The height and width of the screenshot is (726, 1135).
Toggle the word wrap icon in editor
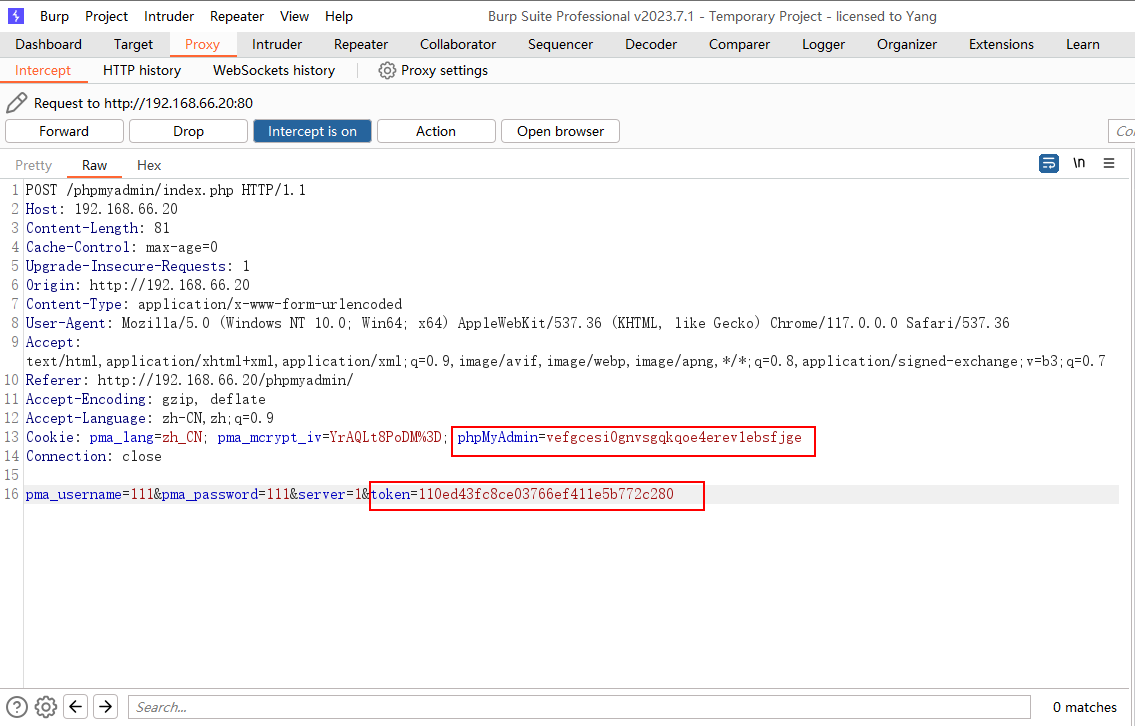(1049, 164)
